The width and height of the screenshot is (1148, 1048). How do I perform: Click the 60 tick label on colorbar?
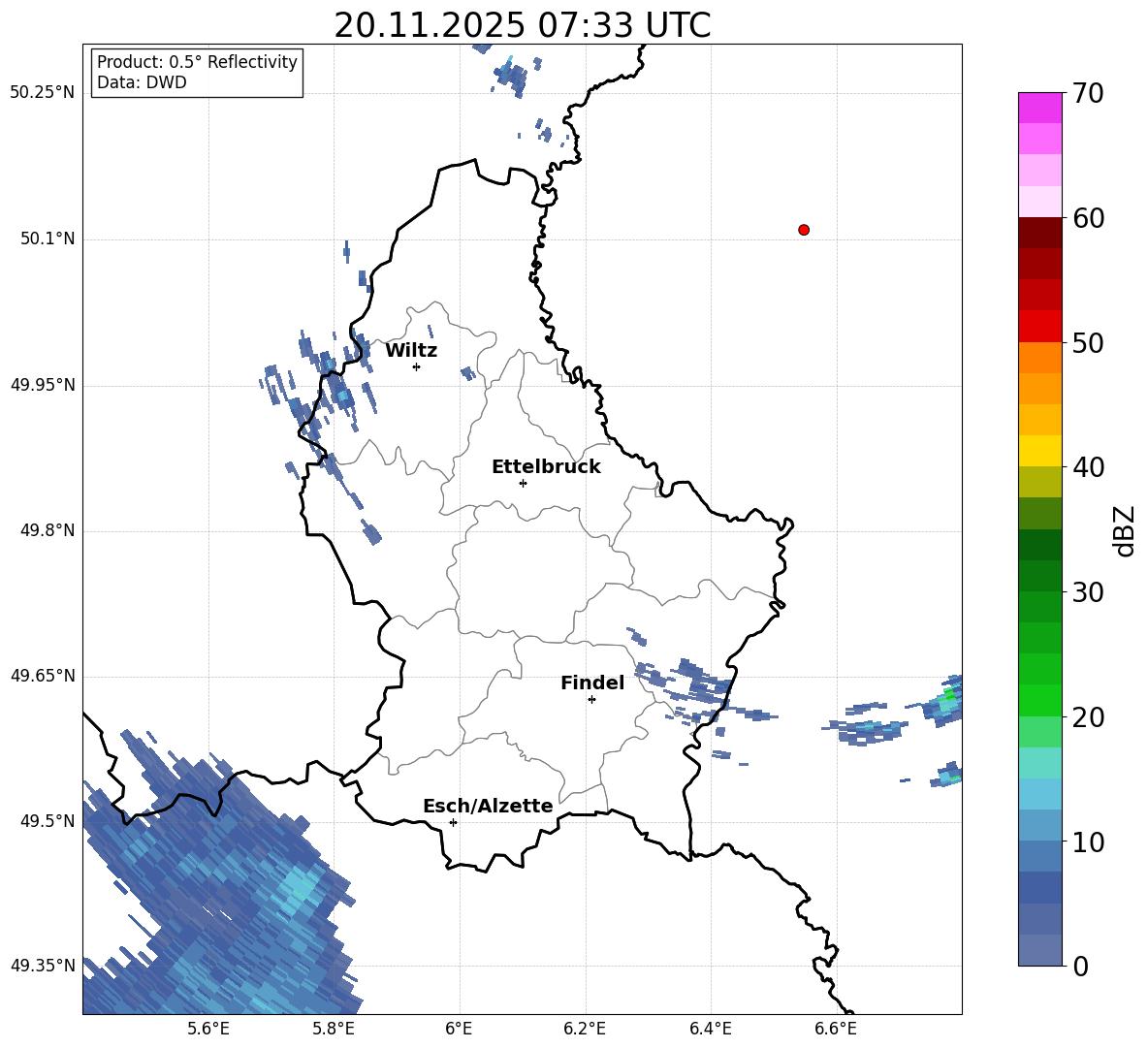[1088, 218]
